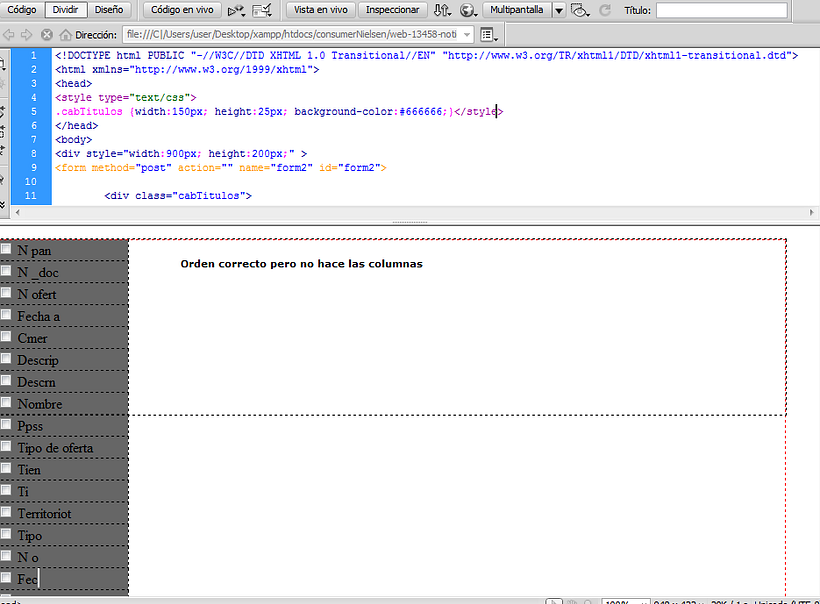This screenshot has height=604, width=820.
Task: Check the 'N _doc' checkbox
Action: pyautogui.click(x=6, y=271)
